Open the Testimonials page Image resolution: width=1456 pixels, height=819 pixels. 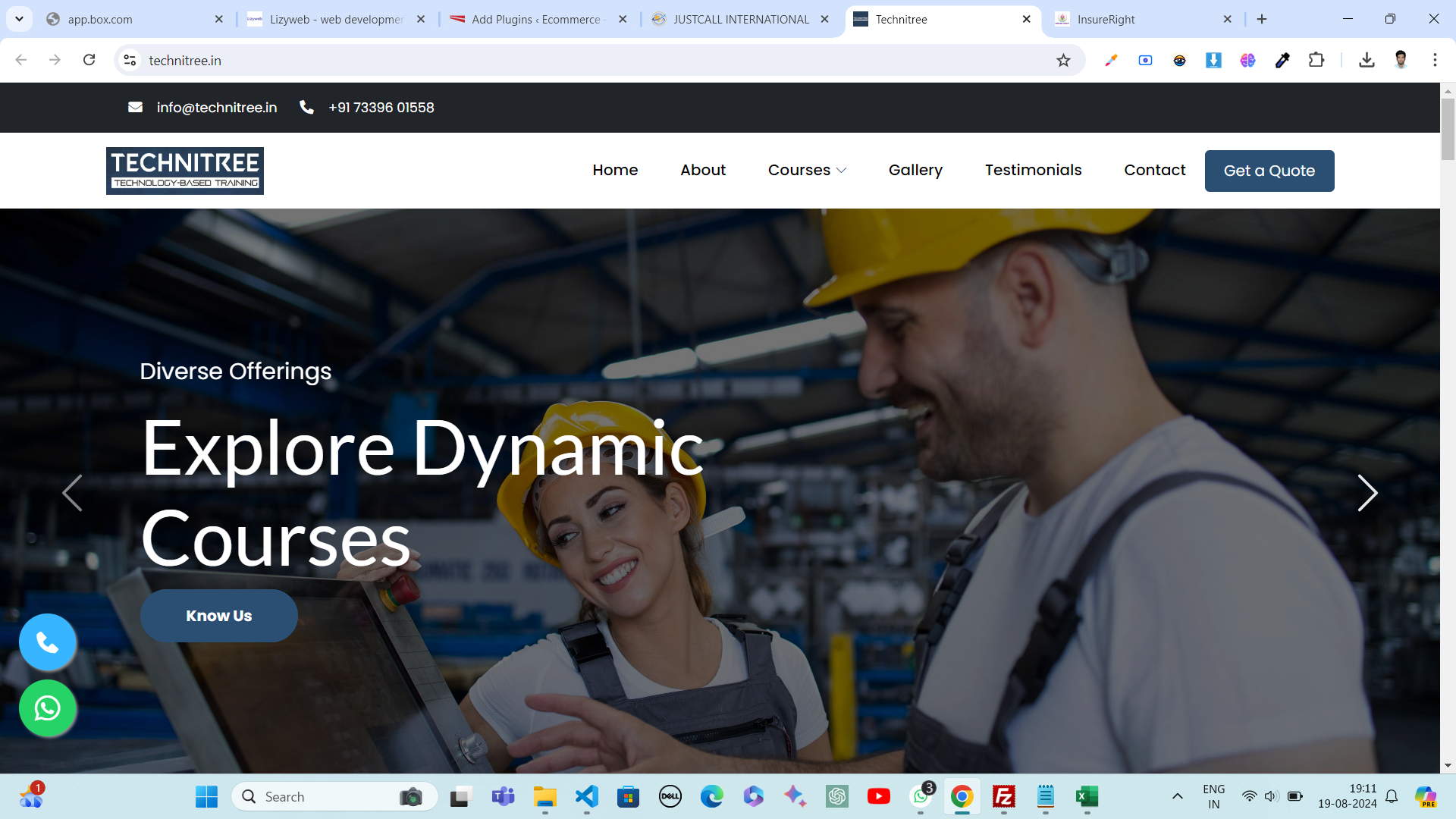point(1033,170)
